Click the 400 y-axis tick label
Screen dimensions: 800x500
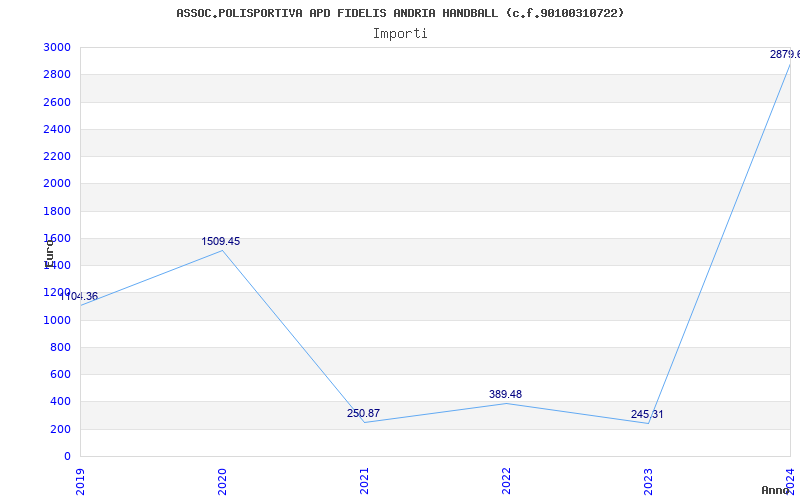(x=61, y=402)
